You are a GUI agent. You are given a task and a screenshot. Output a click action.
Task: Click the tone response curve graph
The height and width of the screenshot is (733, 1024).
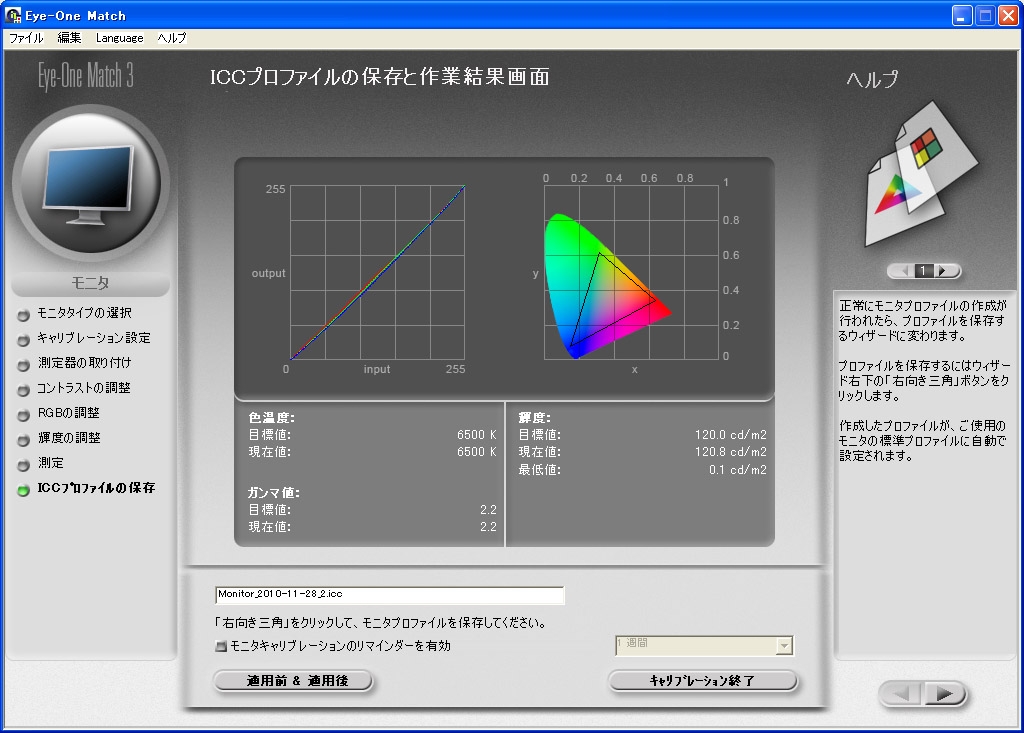pos(377,272)
